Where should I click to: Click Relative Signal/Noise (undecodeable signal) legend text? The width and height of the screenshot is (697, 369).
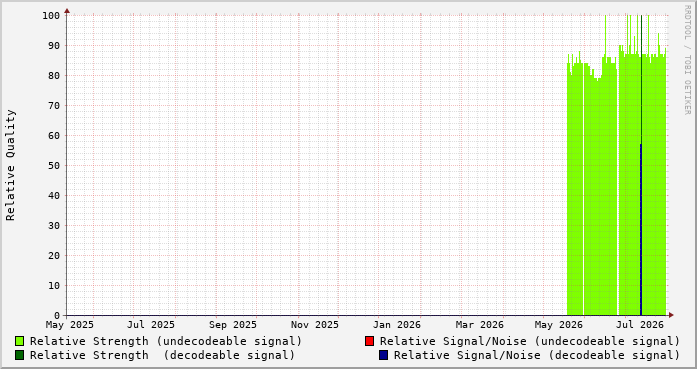(x=530, y=341)
